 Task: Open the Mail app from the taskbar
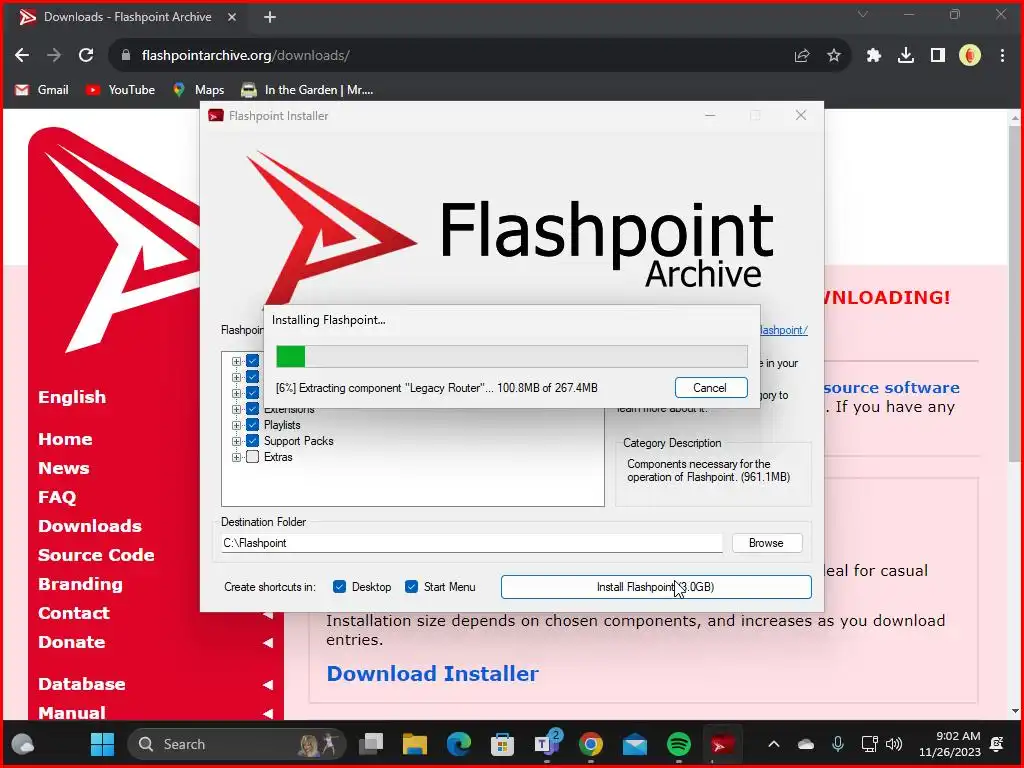tap(634, 744)
